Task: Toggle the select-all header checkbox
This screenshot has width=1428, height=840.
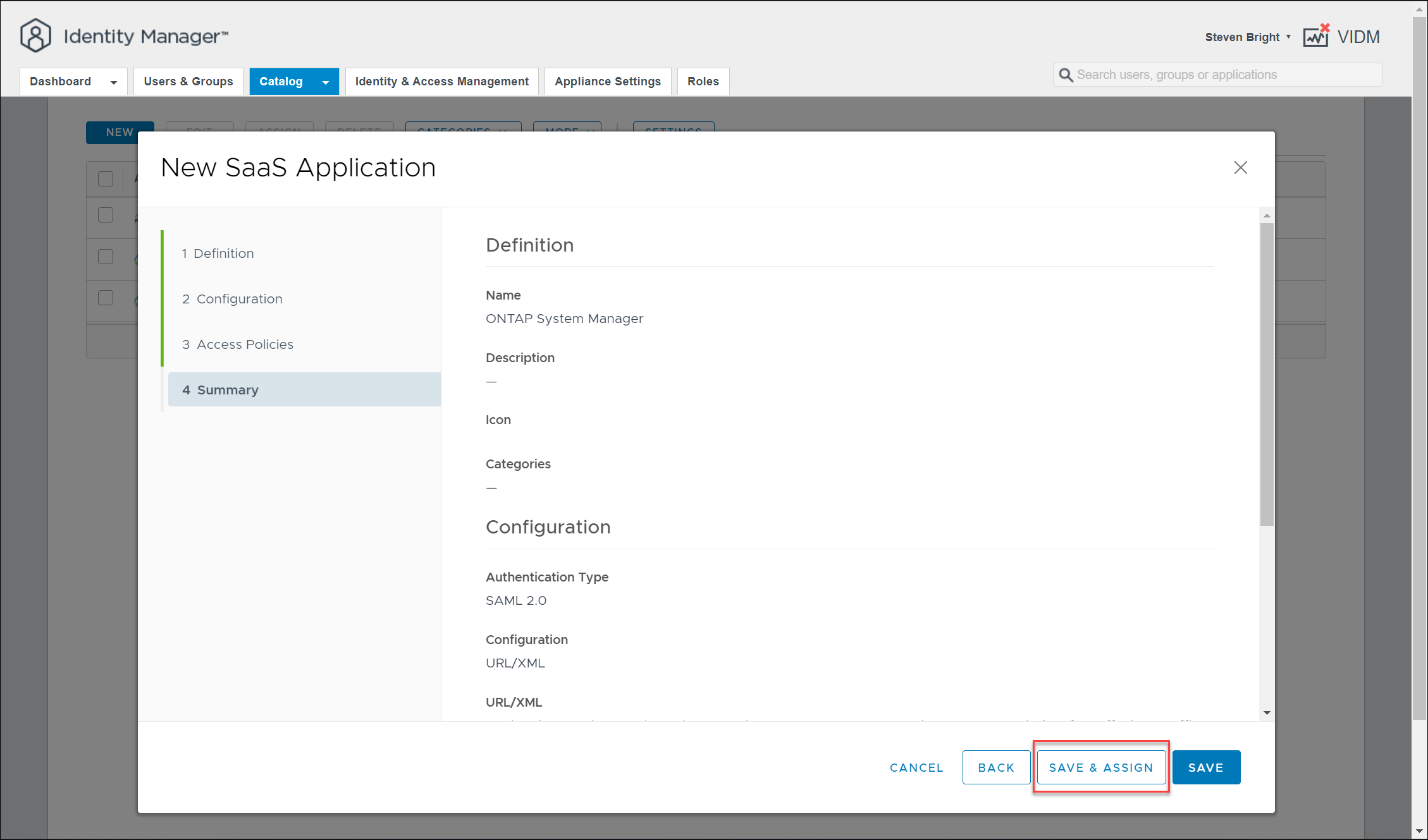Action: click(106, 179)
